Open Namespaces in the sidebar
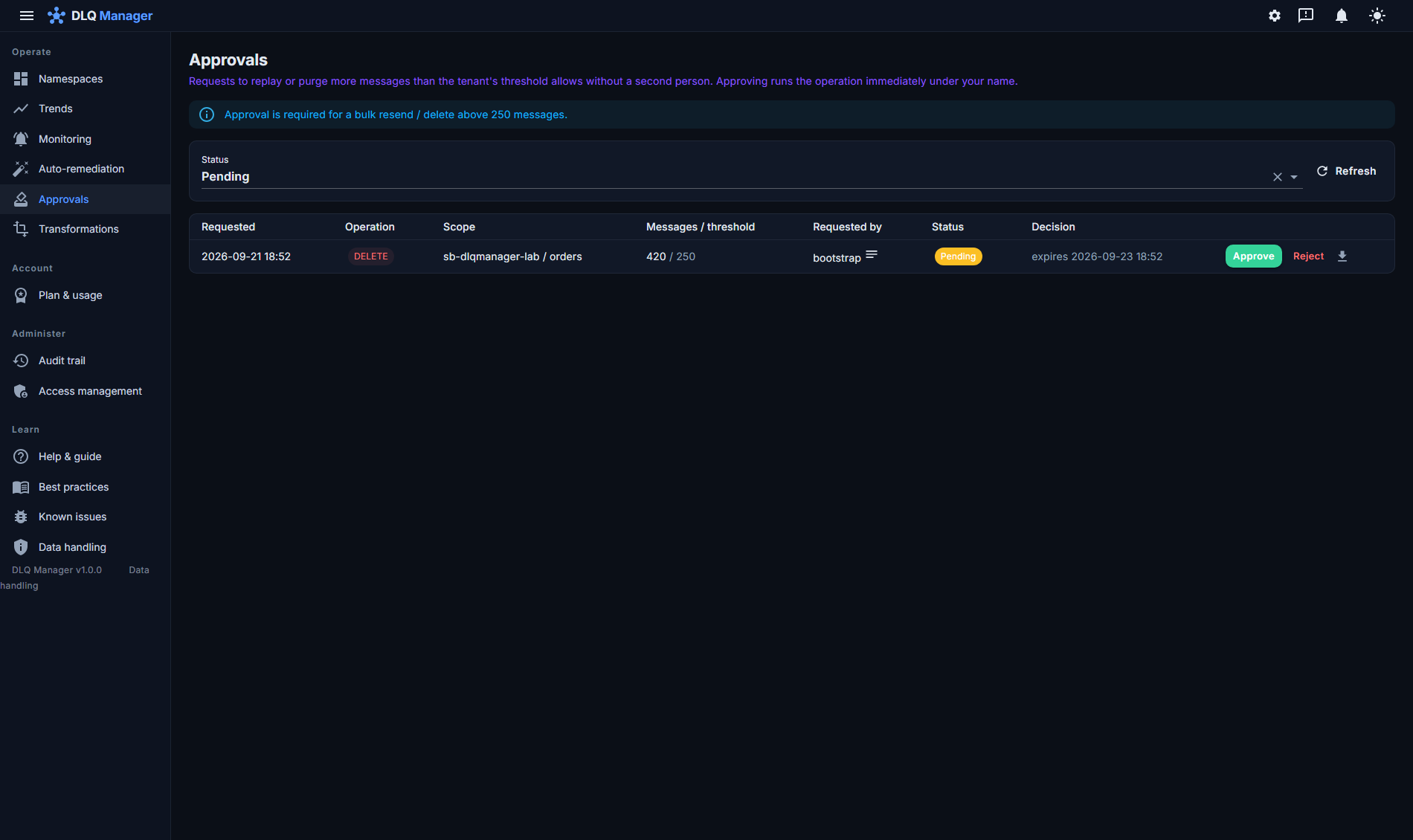 (86, 79)
